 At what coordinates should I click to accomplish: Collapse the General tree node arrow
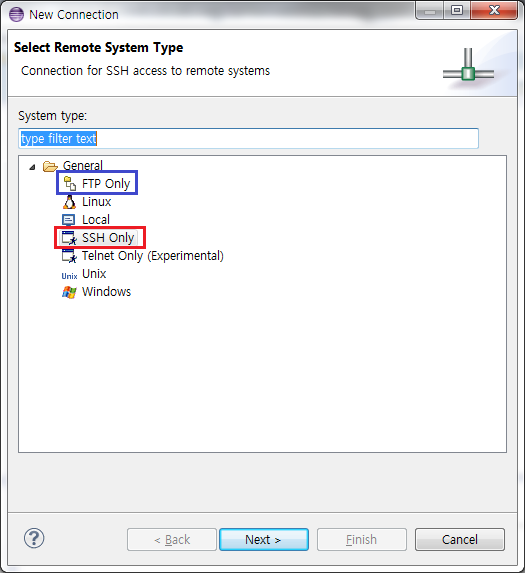pyautogui.click(x=33, y=167)
